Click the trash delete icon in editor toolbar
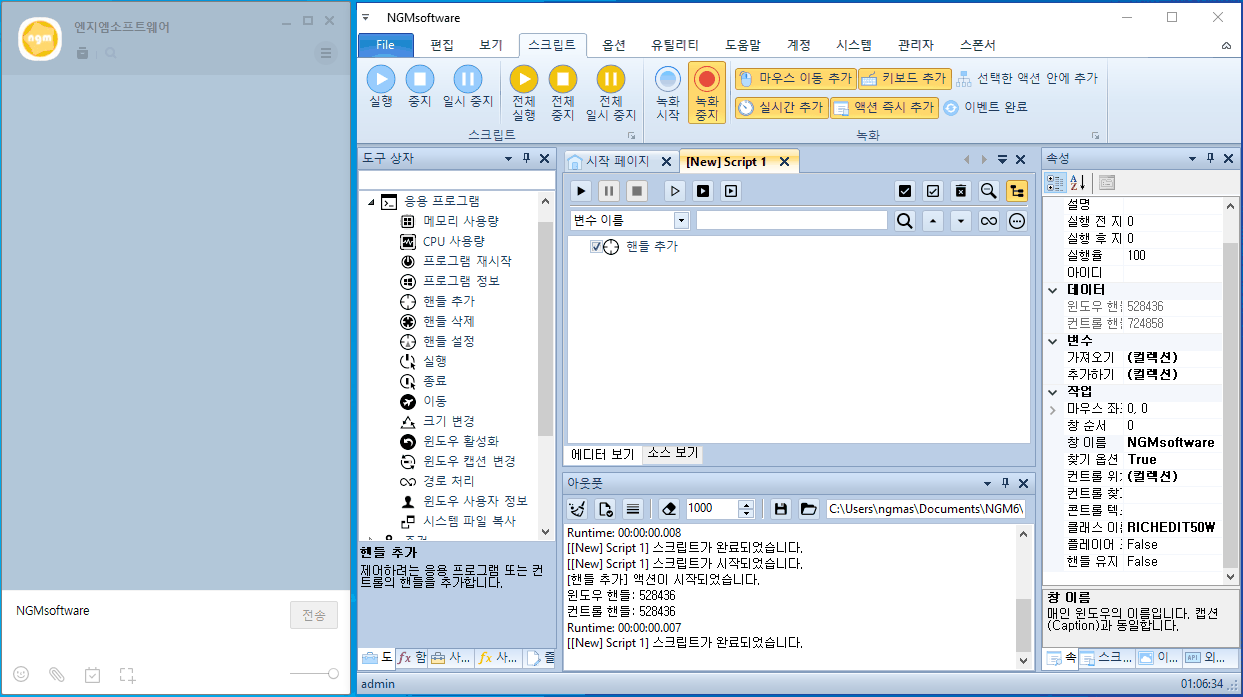Viewport: 1243px width, 697px height. tap(961, 190)
